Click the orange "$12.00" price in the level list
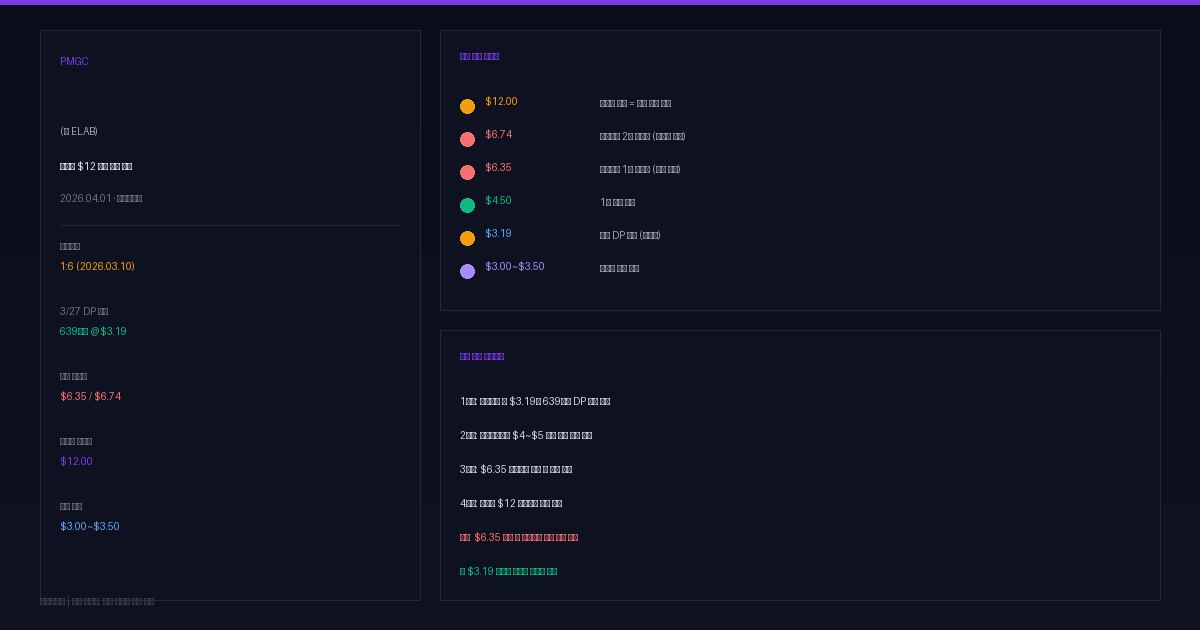 pyautogui.click(x=501, y=102)
